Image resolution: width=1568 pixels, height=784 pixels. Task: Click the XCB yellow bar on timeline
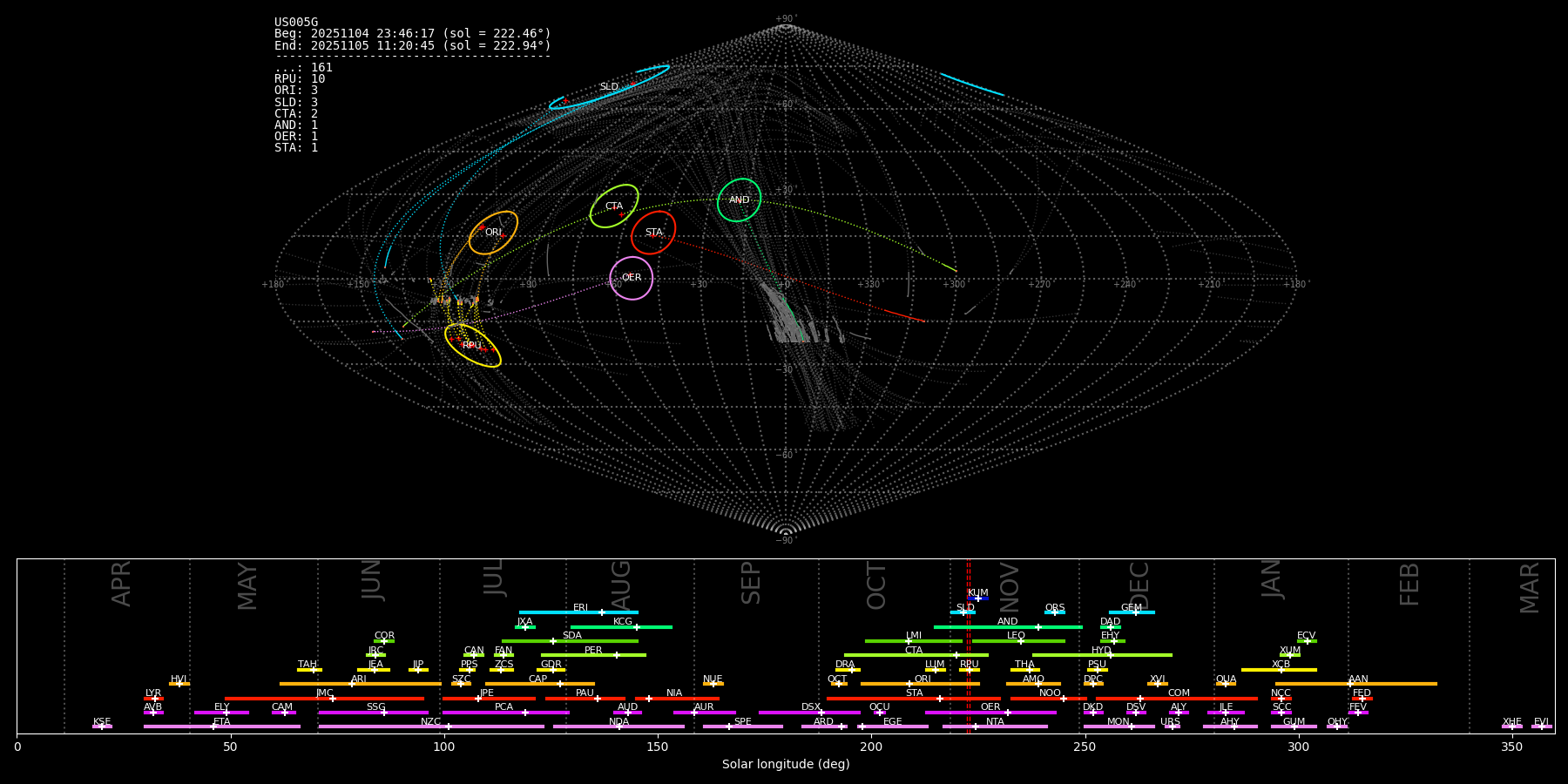pos(1279,670)
